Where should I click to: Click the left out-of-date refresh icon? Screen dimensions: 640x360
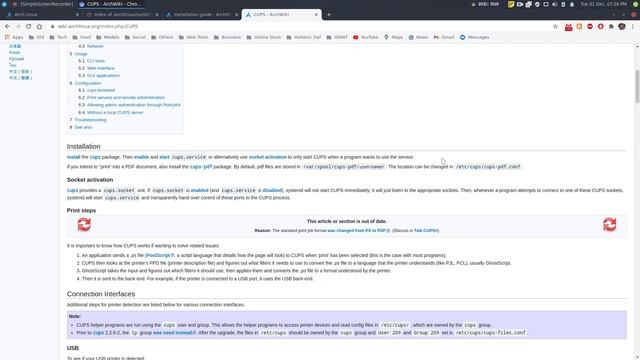(84, 225)
